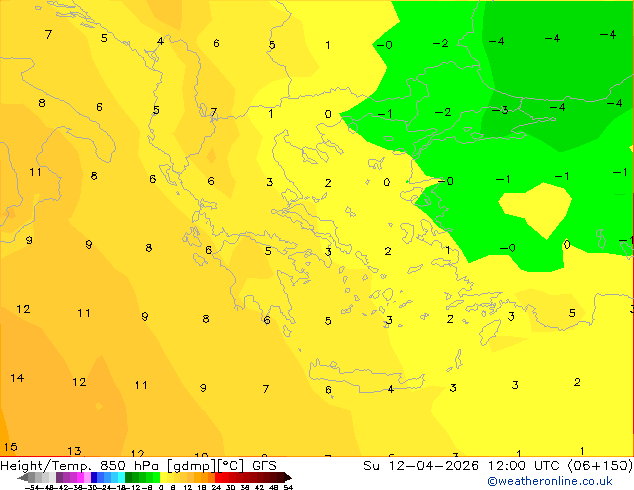
Task: Select the dark green swatch on the scale
Action: pos(128,477)
